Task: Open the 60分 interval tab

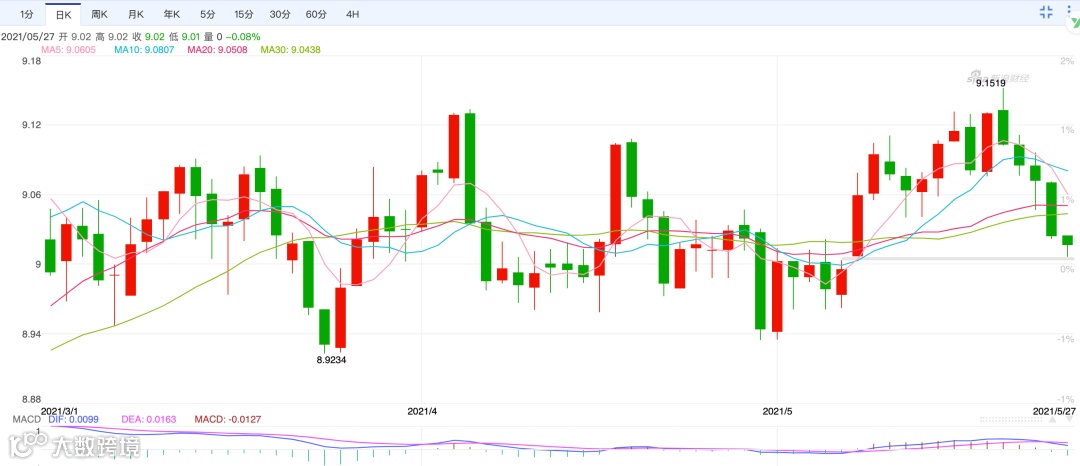Action: coord(316,14)
